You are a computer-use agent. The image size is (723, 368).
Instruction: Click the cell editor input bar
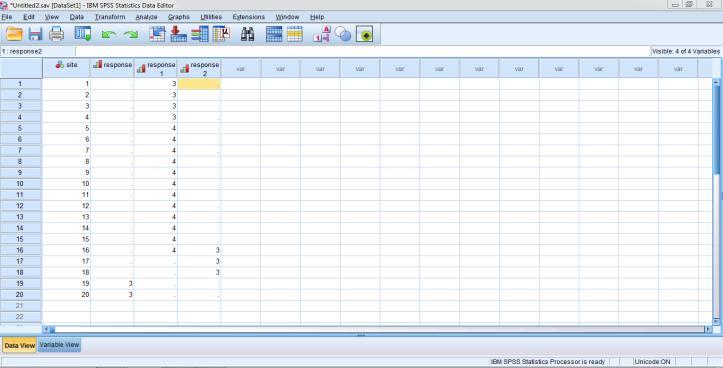pyautogui.click(x=362, y=52)
